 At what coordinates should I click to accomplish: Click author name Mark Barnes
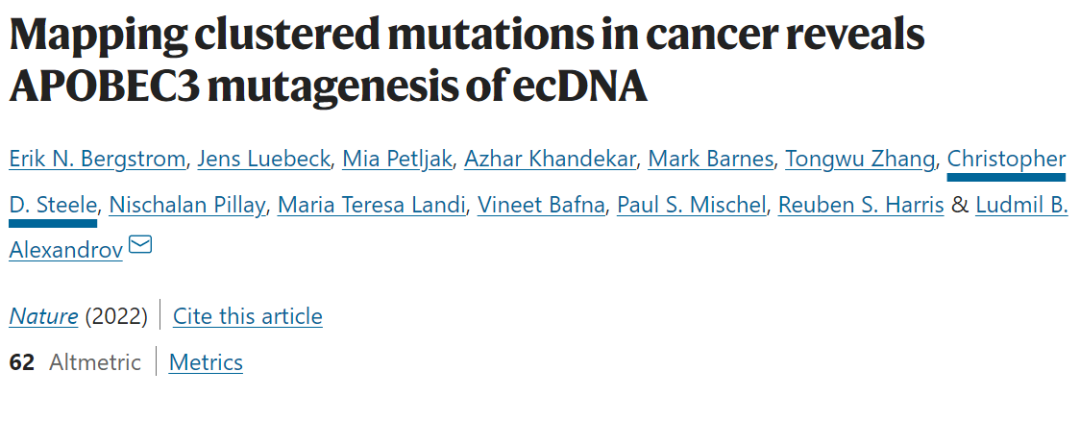coord(711,158)
